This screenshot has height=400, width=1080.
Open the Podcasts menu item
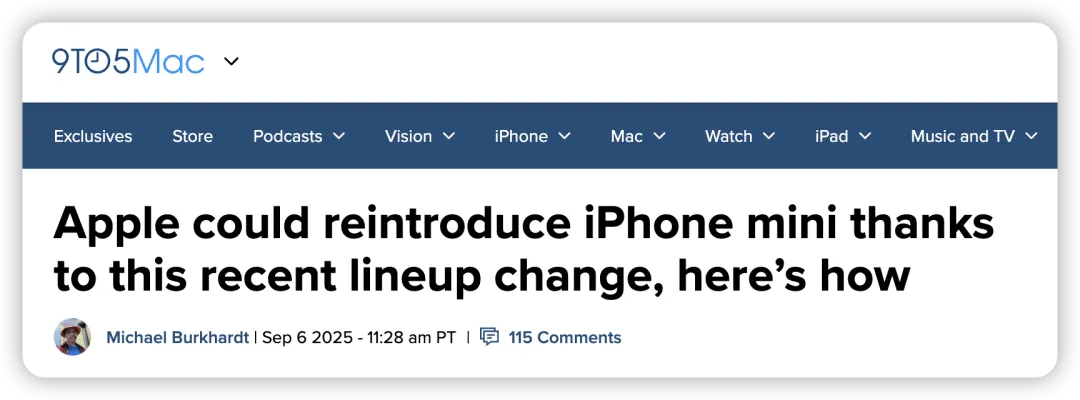pyautogui.click(x=287, y=136)
